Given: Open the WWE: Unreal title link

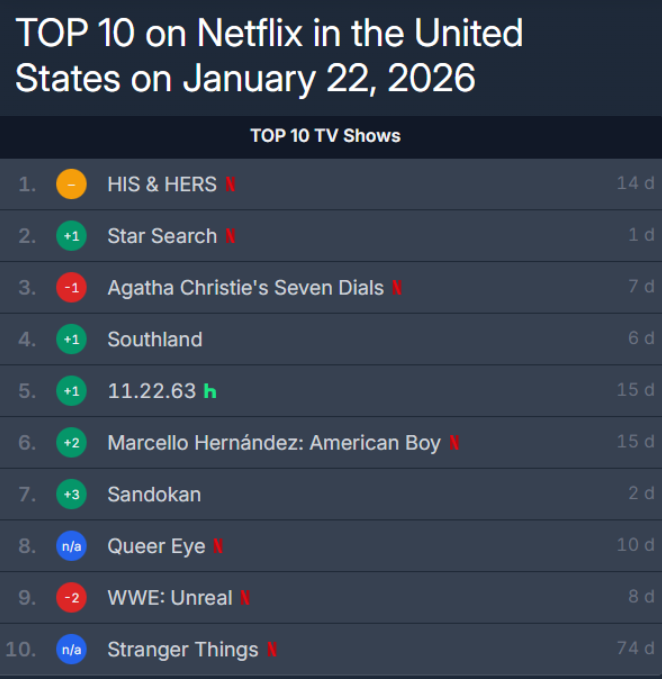Looking at the screenshot, I should pyautogui.click(x=170, y=598).
